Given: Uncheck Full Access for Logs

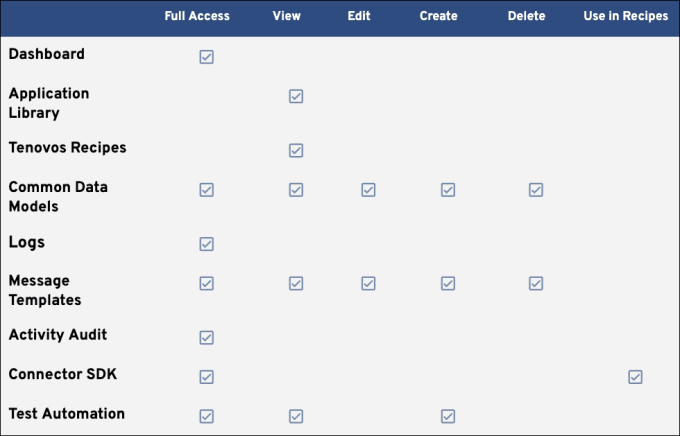Looking at the screenshot, I should pyautogui.click(x=206, y=244).
